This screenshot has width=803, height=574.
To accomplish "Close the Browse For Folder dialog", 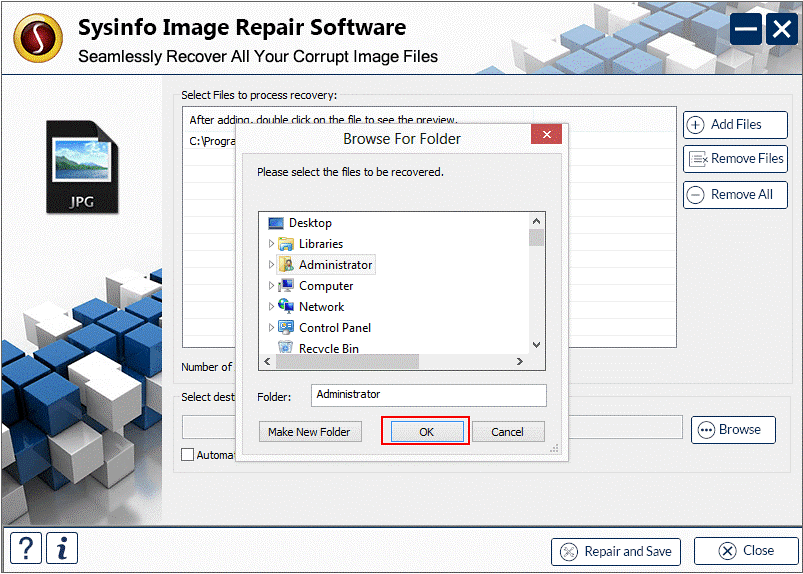I will tap(546, 135).
